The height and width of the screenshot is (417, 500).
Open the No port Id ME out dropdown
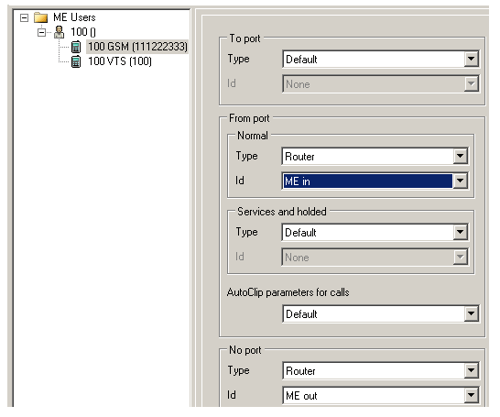tap(471, 395)
